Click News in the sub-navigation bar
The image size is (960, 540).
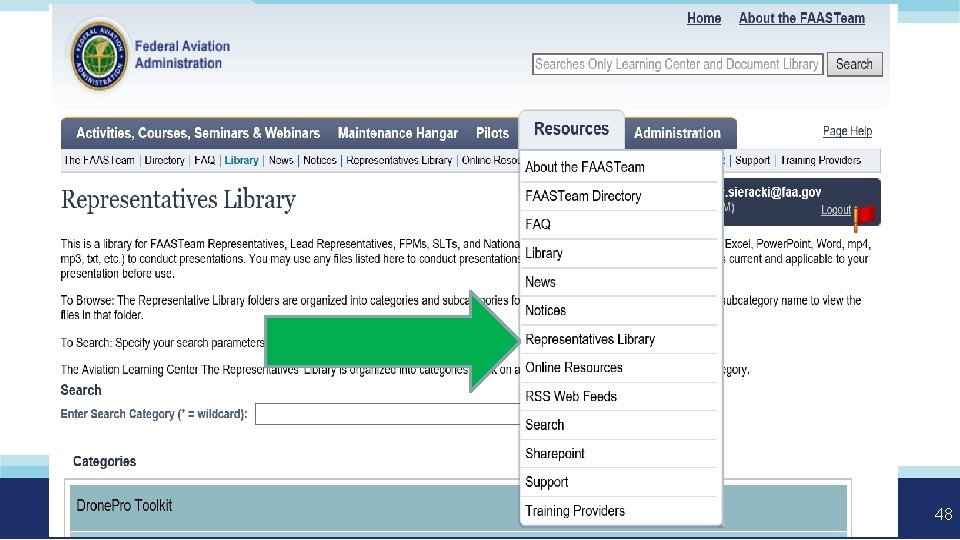pos(281,160)
